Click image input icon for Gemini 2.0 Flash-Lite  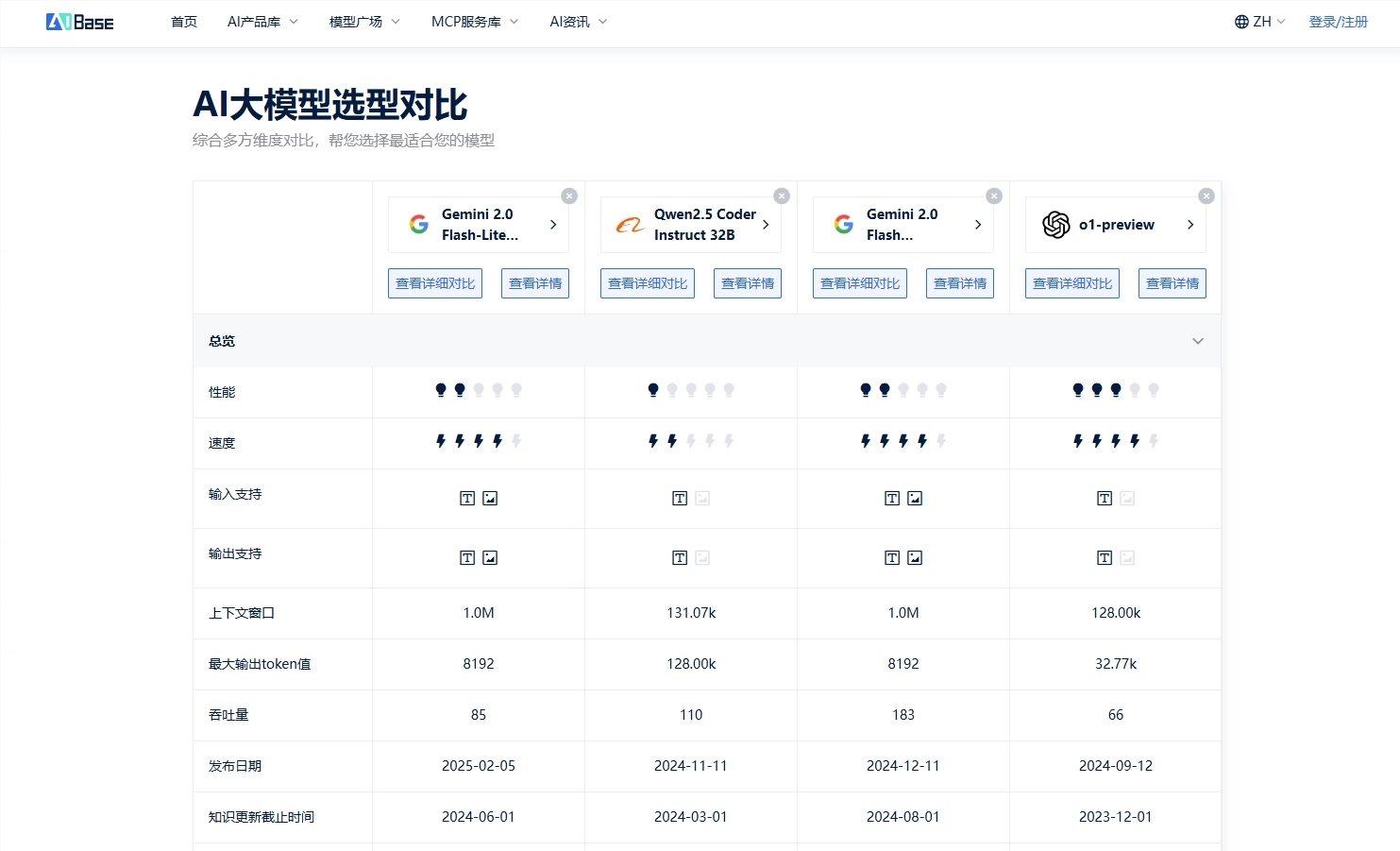[x=490, y=499]
